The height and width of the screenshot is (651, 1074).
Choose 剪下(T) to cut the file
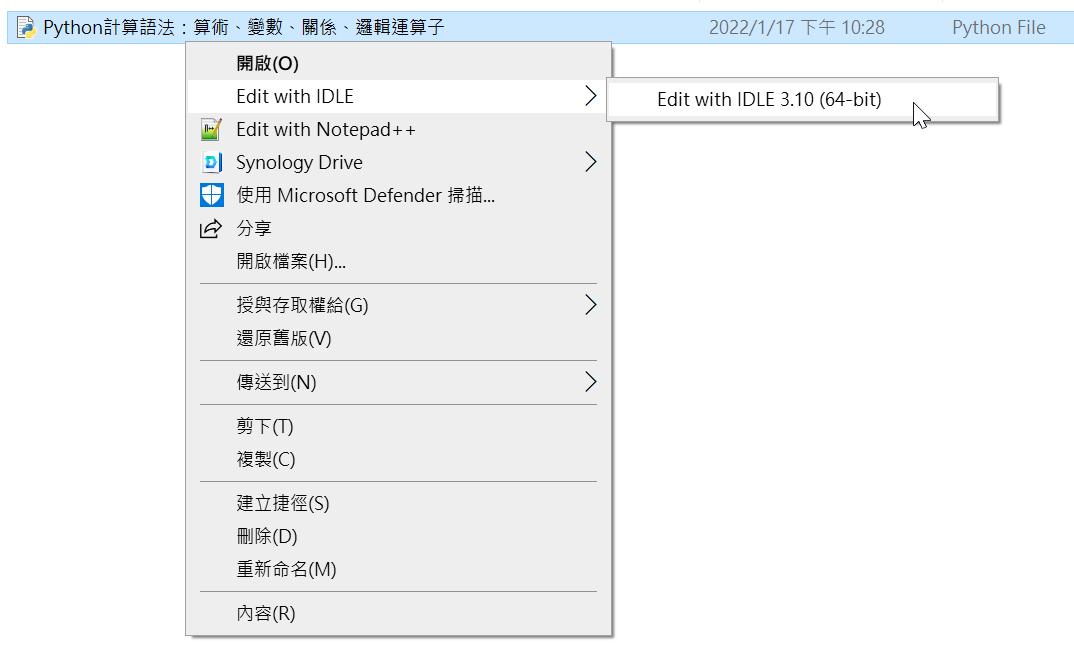click(x=399, y=426)
